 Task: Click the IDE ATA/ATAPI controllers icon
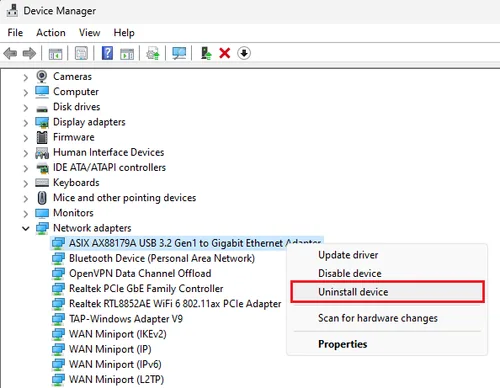42,168
